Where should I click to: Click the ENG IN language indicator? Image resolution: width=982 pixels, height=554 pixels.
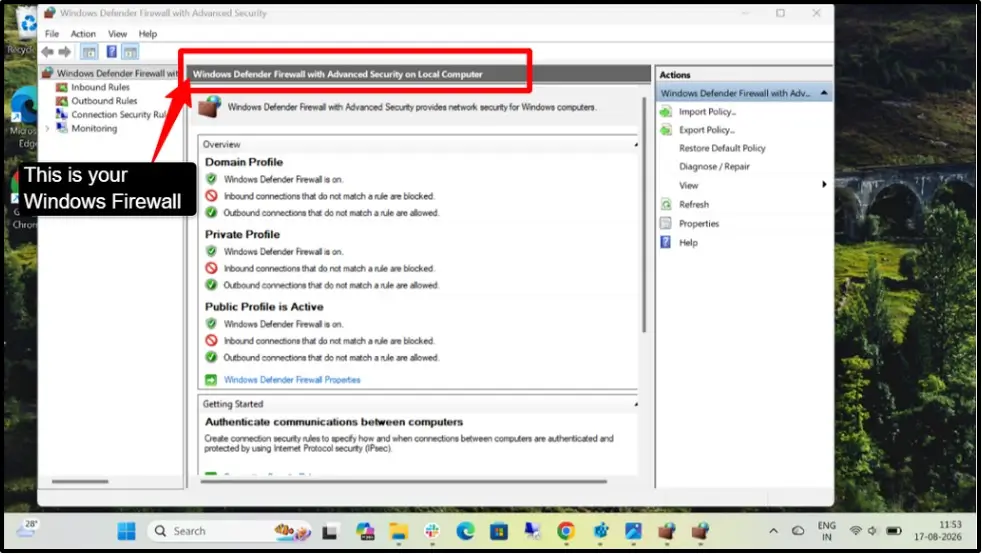[x=827, y=531]
